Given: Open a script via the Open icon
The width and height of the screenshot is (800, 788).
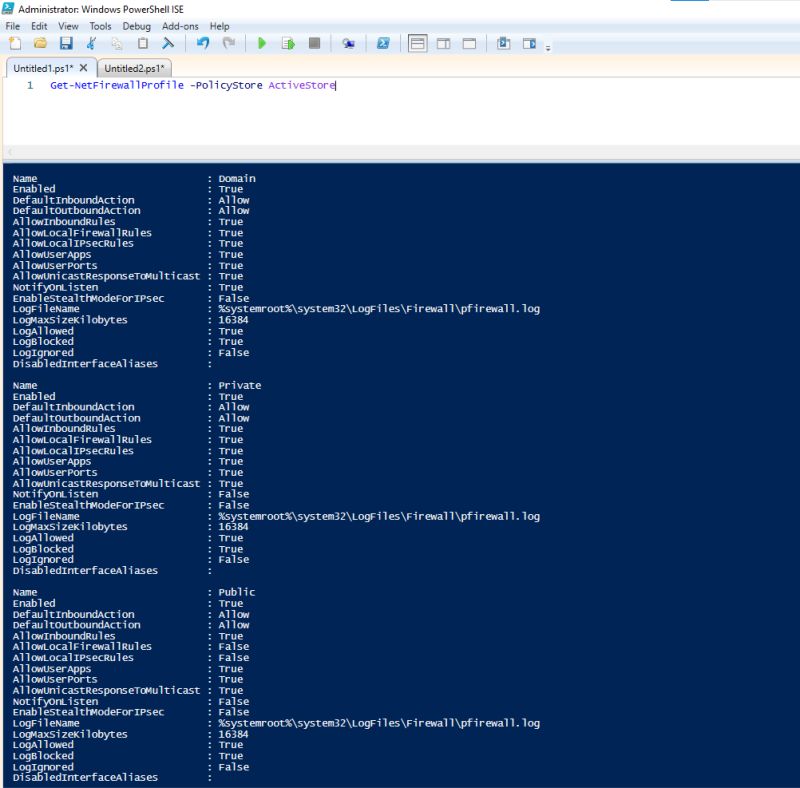Looking at the screenshot, I should click(40, 43).
